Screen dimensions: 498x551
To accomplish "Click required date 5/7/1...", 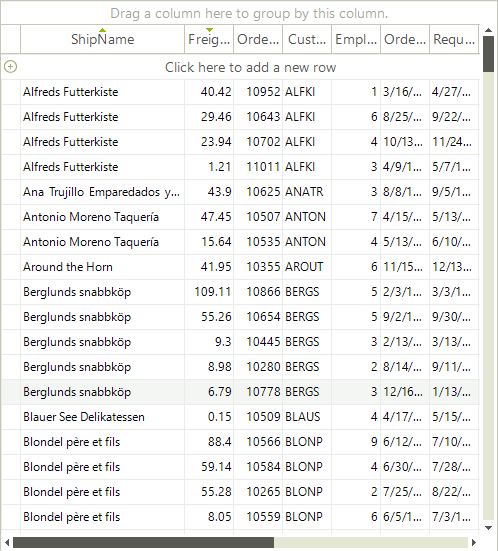I will 451,167.
